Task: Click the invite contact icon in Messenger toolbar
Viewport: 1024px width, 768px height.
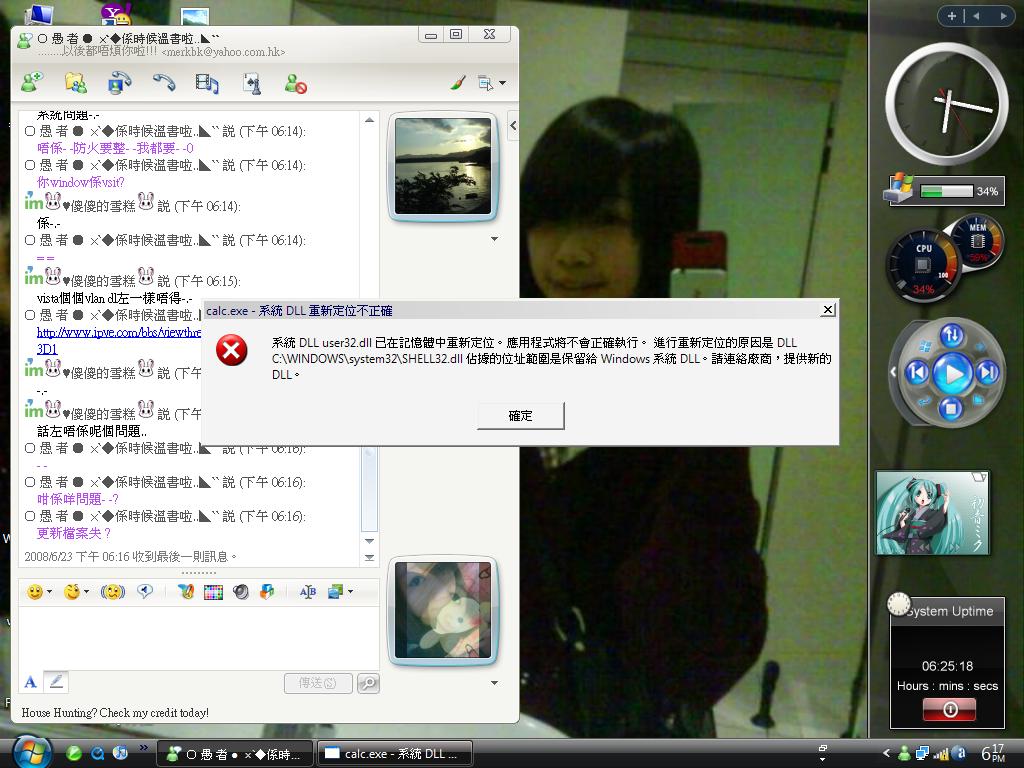Action: pyautogui.click(x=32, y=84)
